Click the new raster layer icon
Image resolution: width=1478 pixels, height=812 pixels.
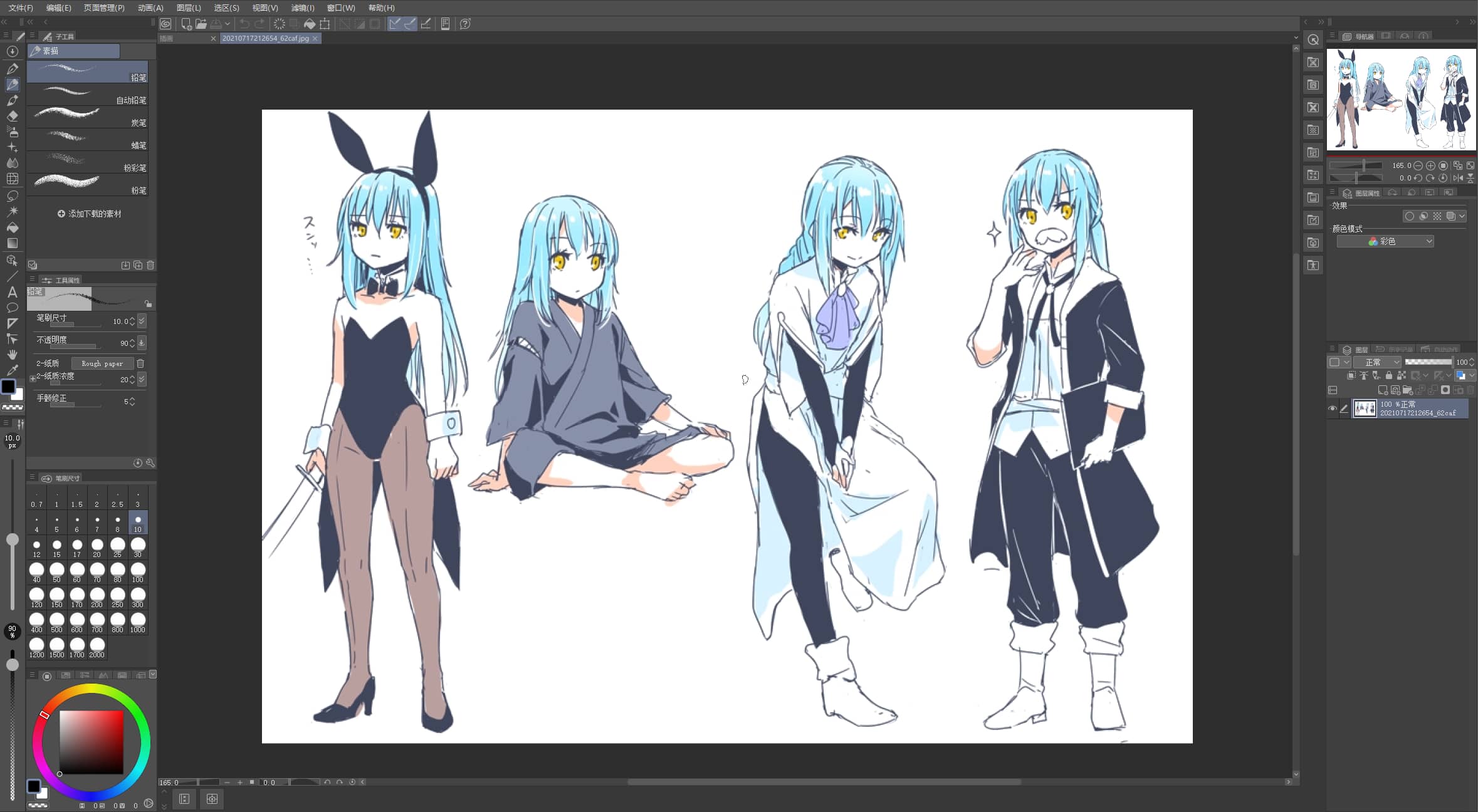point(1382,390)
